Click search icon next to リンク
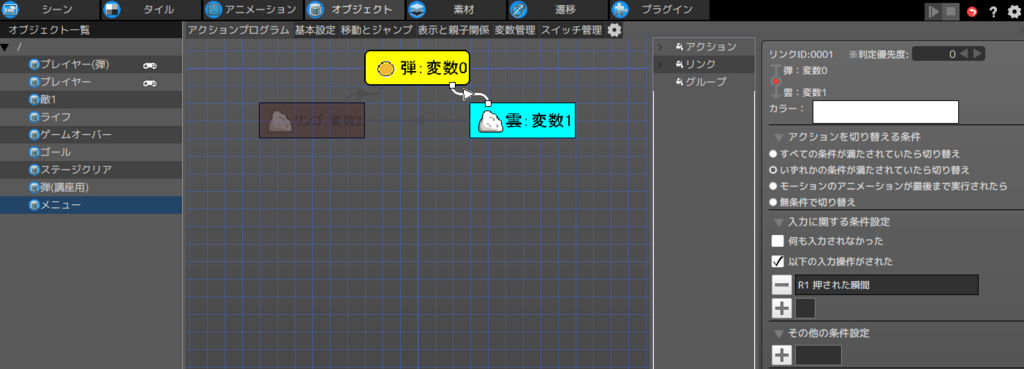 (x=680, y=64)
